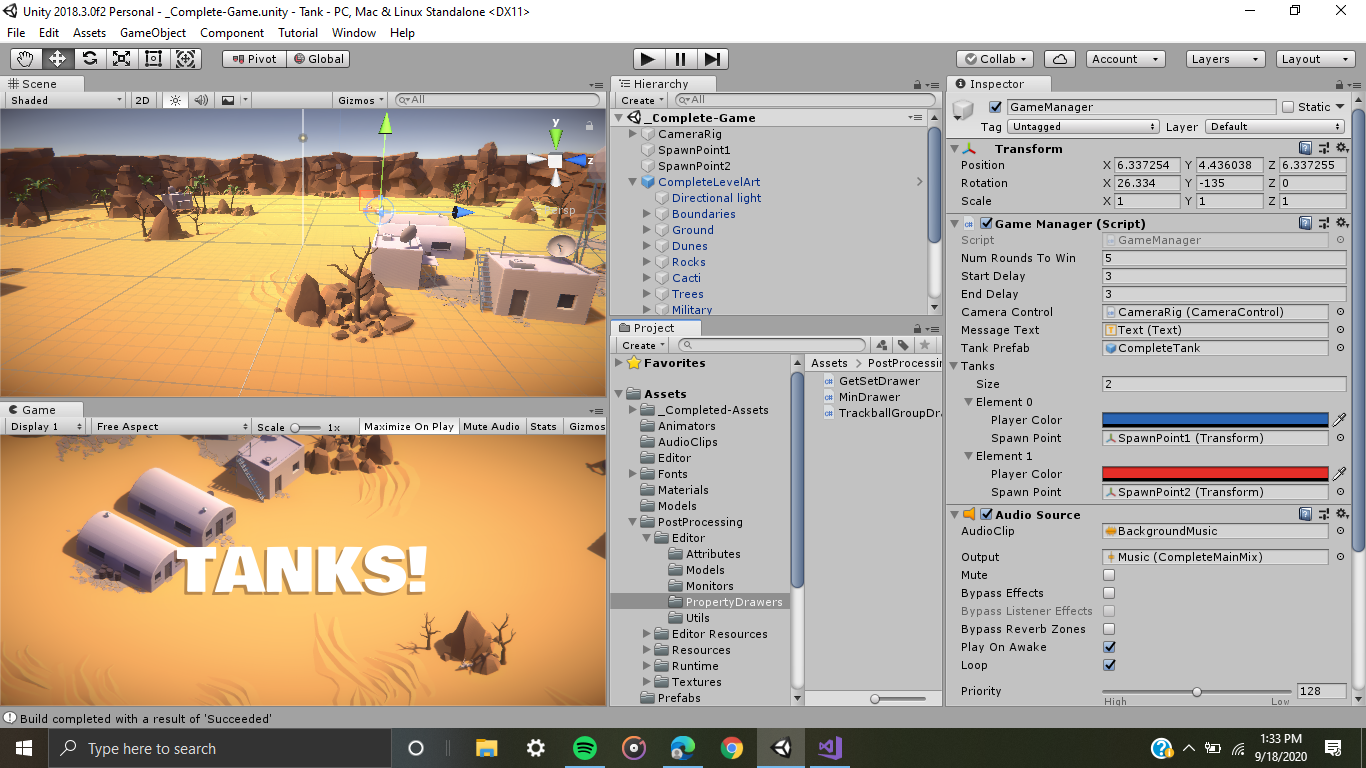Uncheck Play On Awake
The height and width of the screenshot is (768, 1366).
click(x=1109, y=647)
